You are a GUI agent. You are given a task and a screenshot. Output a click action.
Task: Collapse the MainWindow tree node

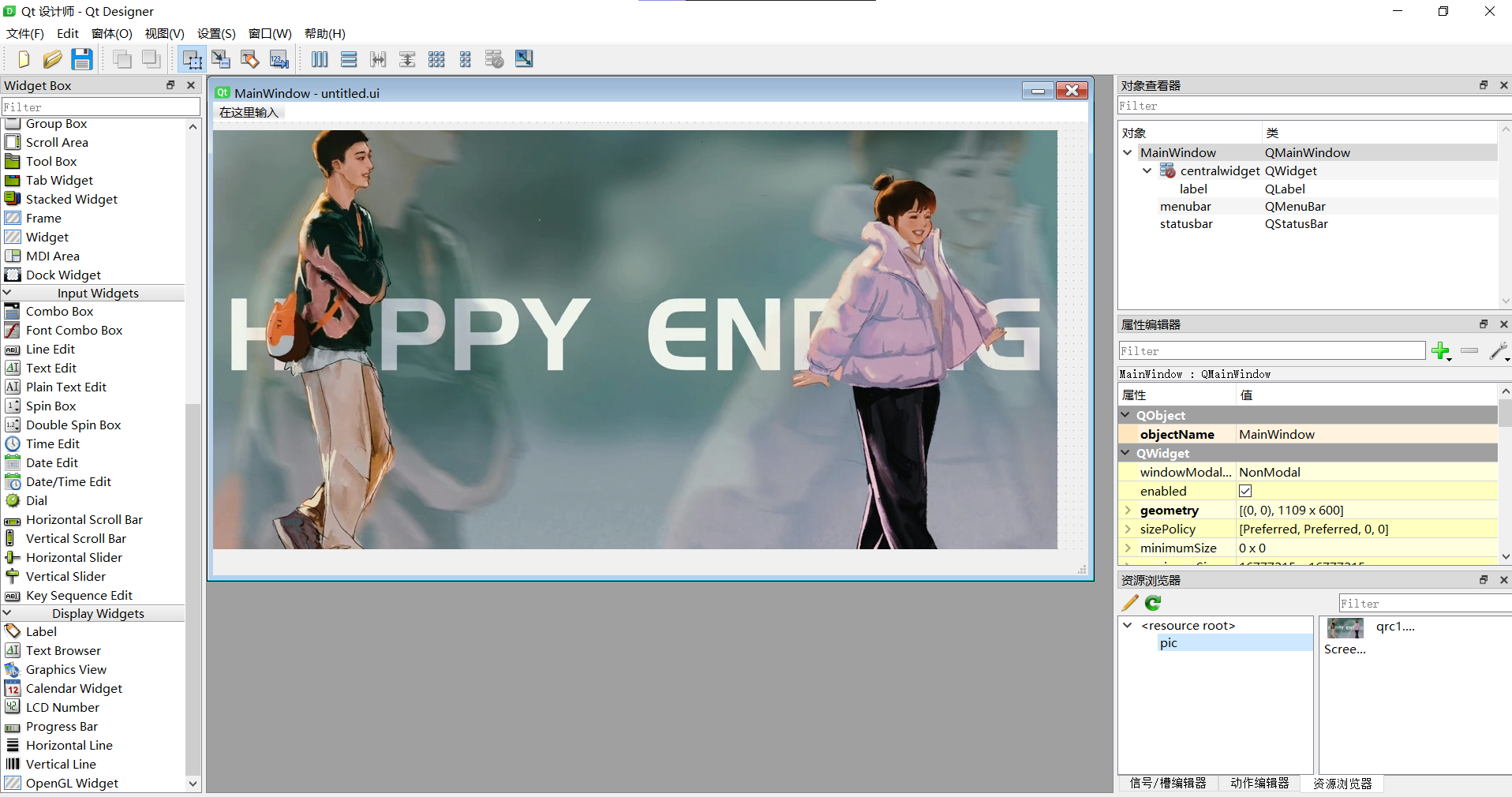[x=1128, y=152]
